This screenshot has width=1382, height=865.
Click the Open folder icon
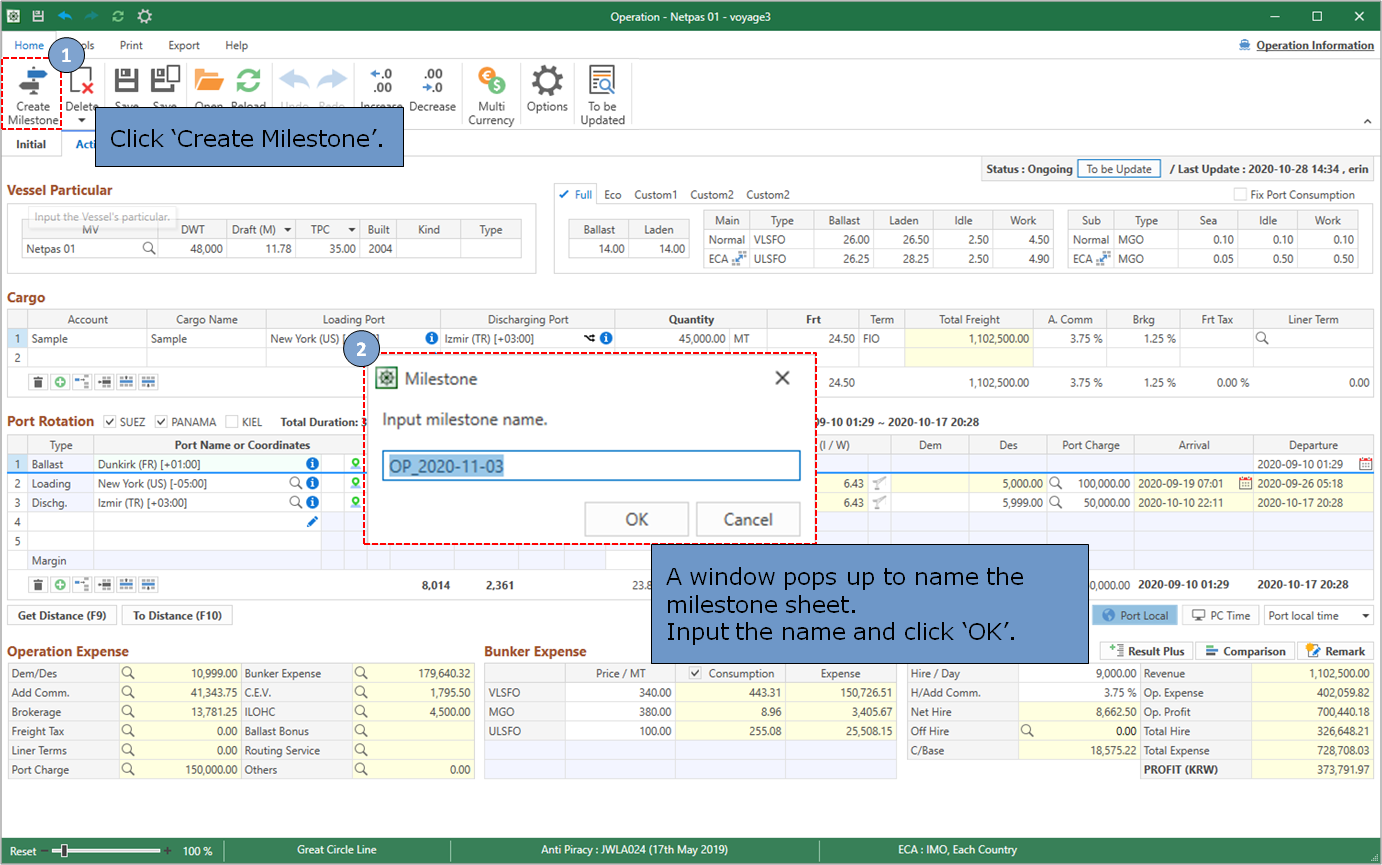[x=208, y=82]
